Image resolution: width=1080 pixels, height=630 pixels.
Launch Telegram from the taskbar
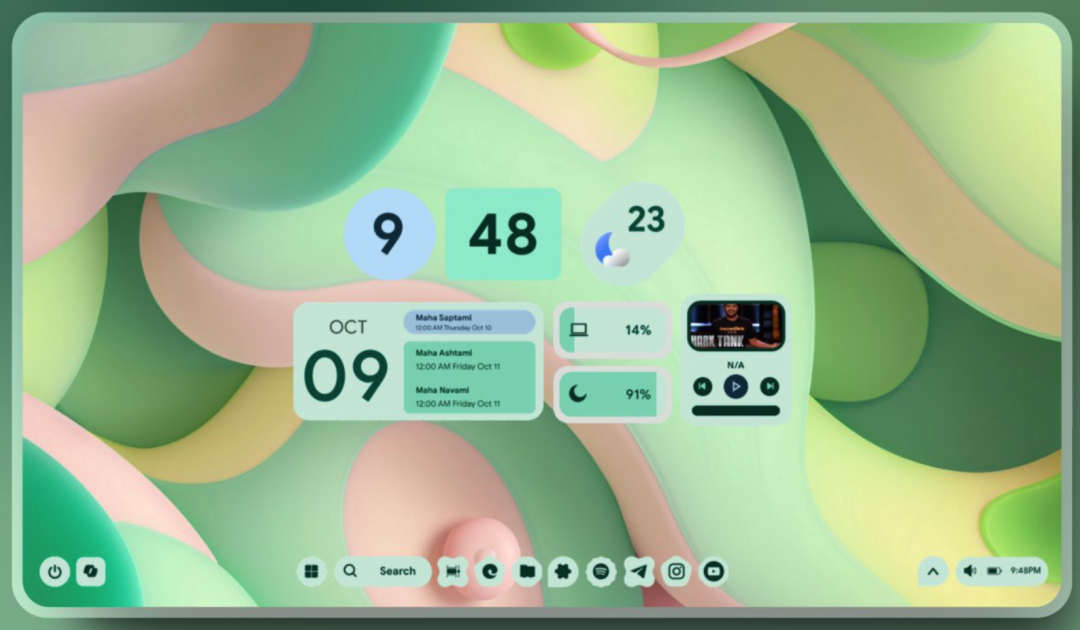[639, 571]
